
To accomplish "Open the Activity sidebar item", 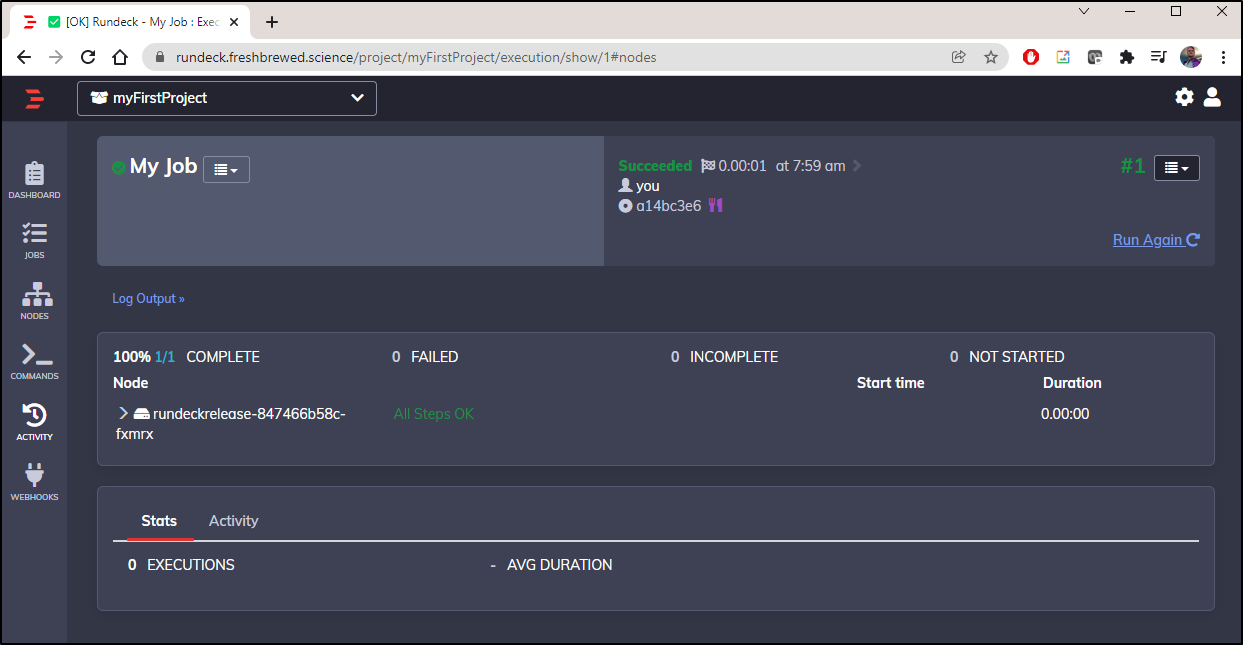I will (x=34, y=422).
